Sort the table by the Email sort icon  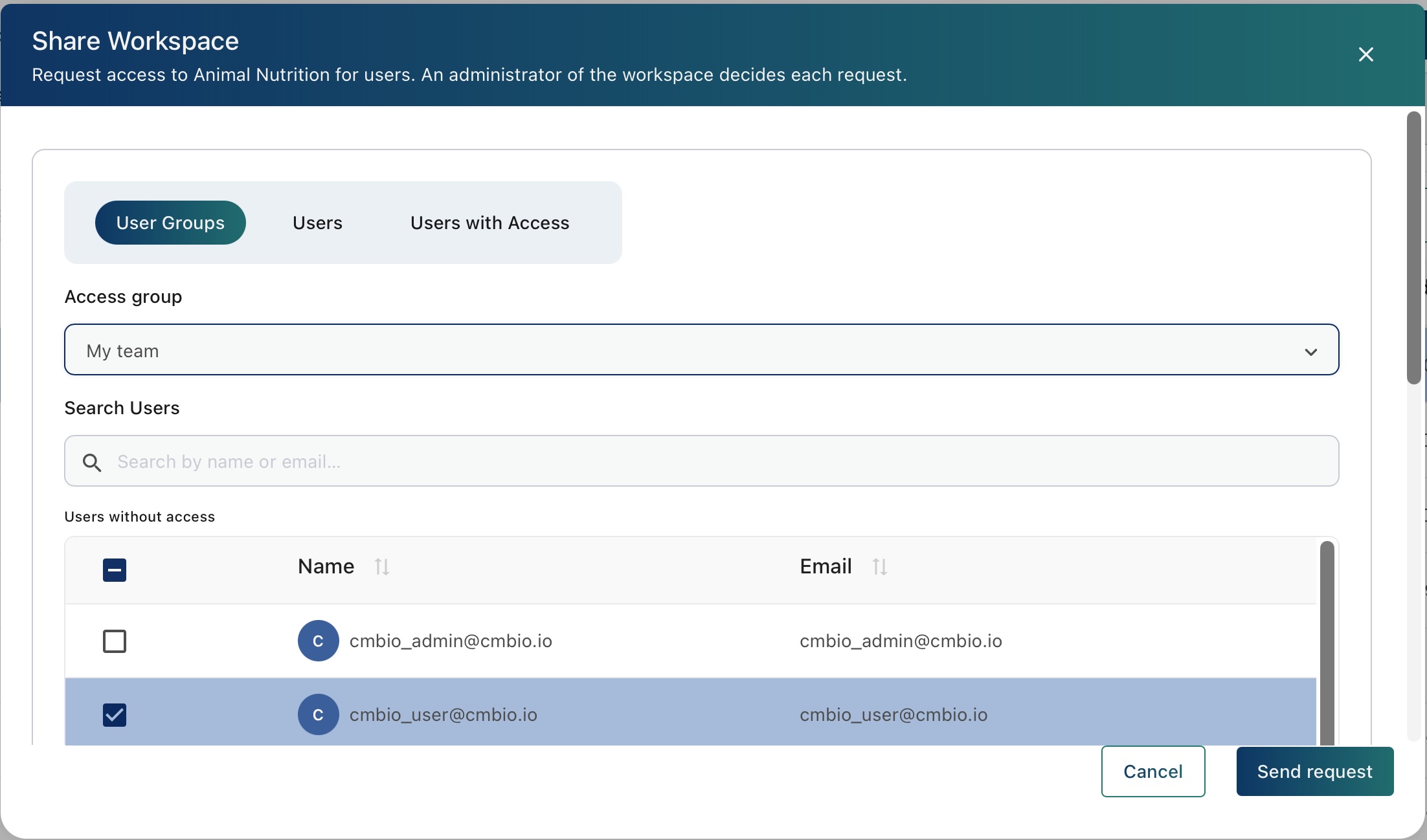(x=879, y=567)
